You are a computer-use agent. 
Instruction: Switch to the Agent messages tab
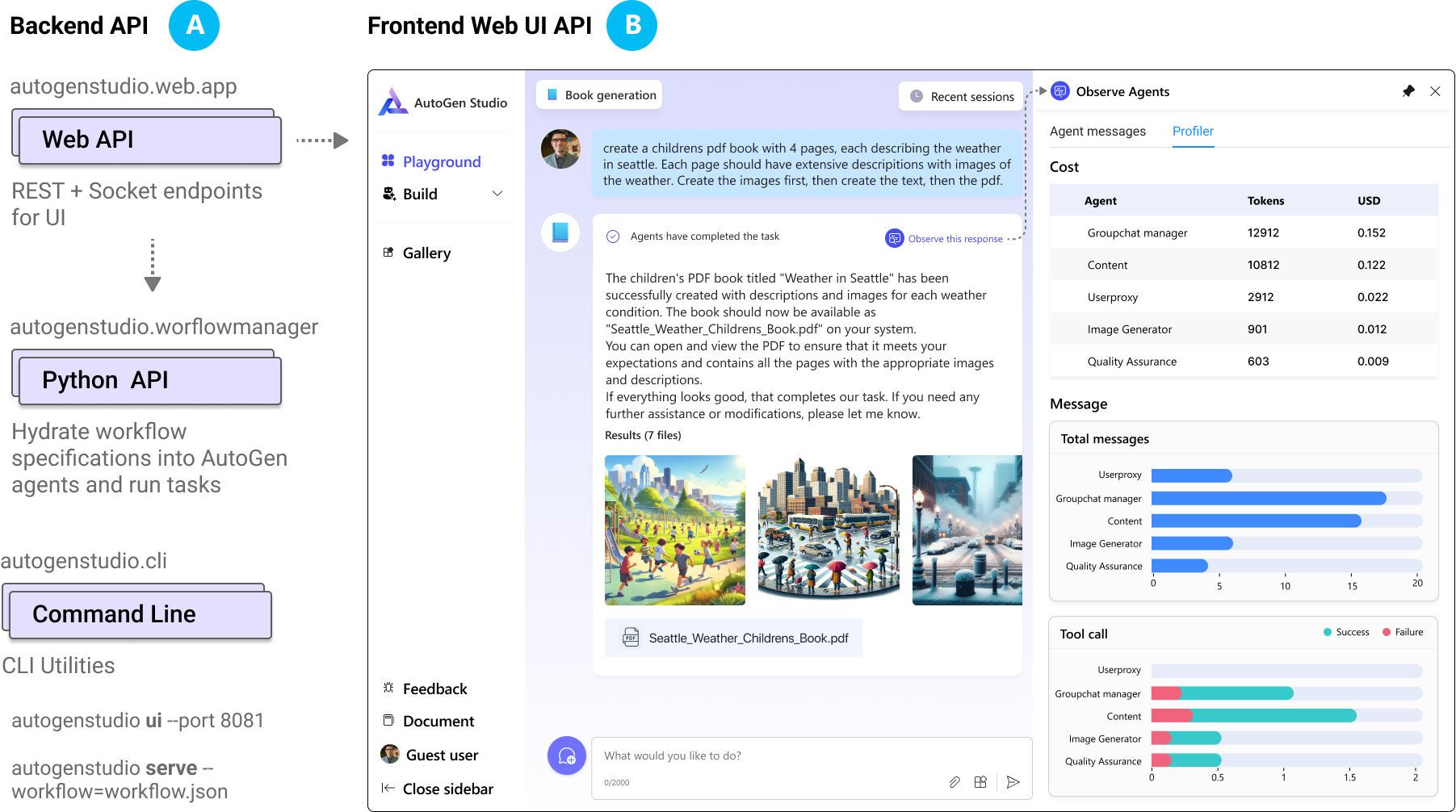click(1097, 131)
